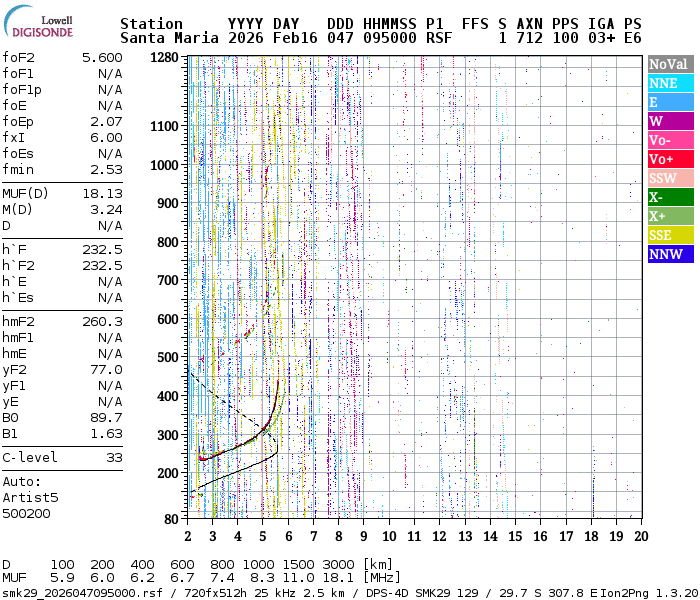
Task: Select the W purple legend swatch
Action: pyautogui.click(x=671, y=121)
